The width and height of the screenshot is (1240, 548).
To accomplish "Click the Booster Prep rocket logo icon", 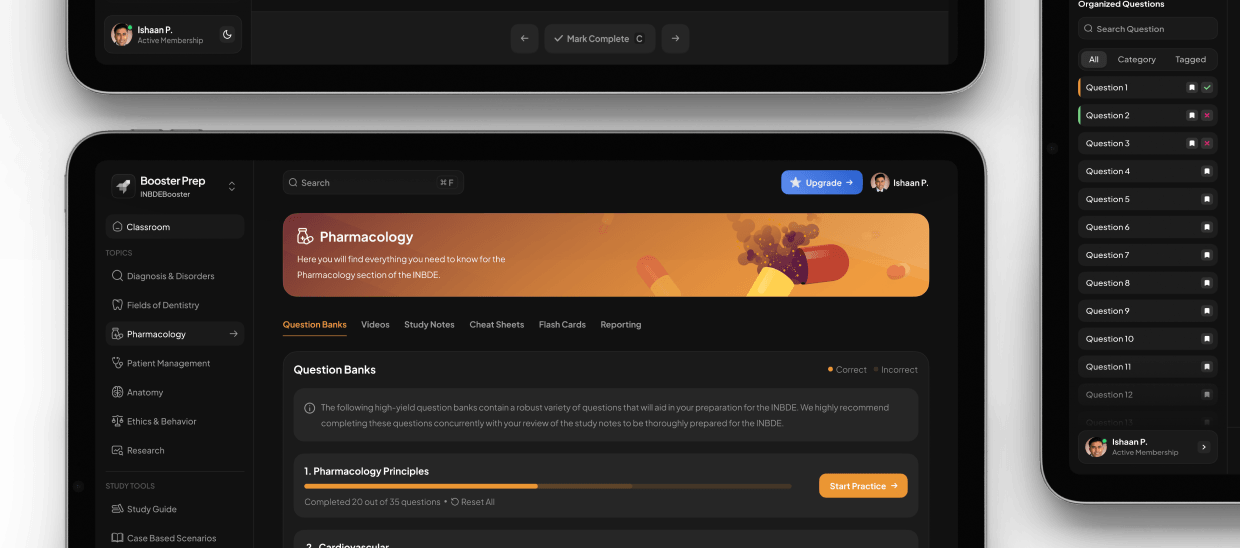I will (123, 186).
